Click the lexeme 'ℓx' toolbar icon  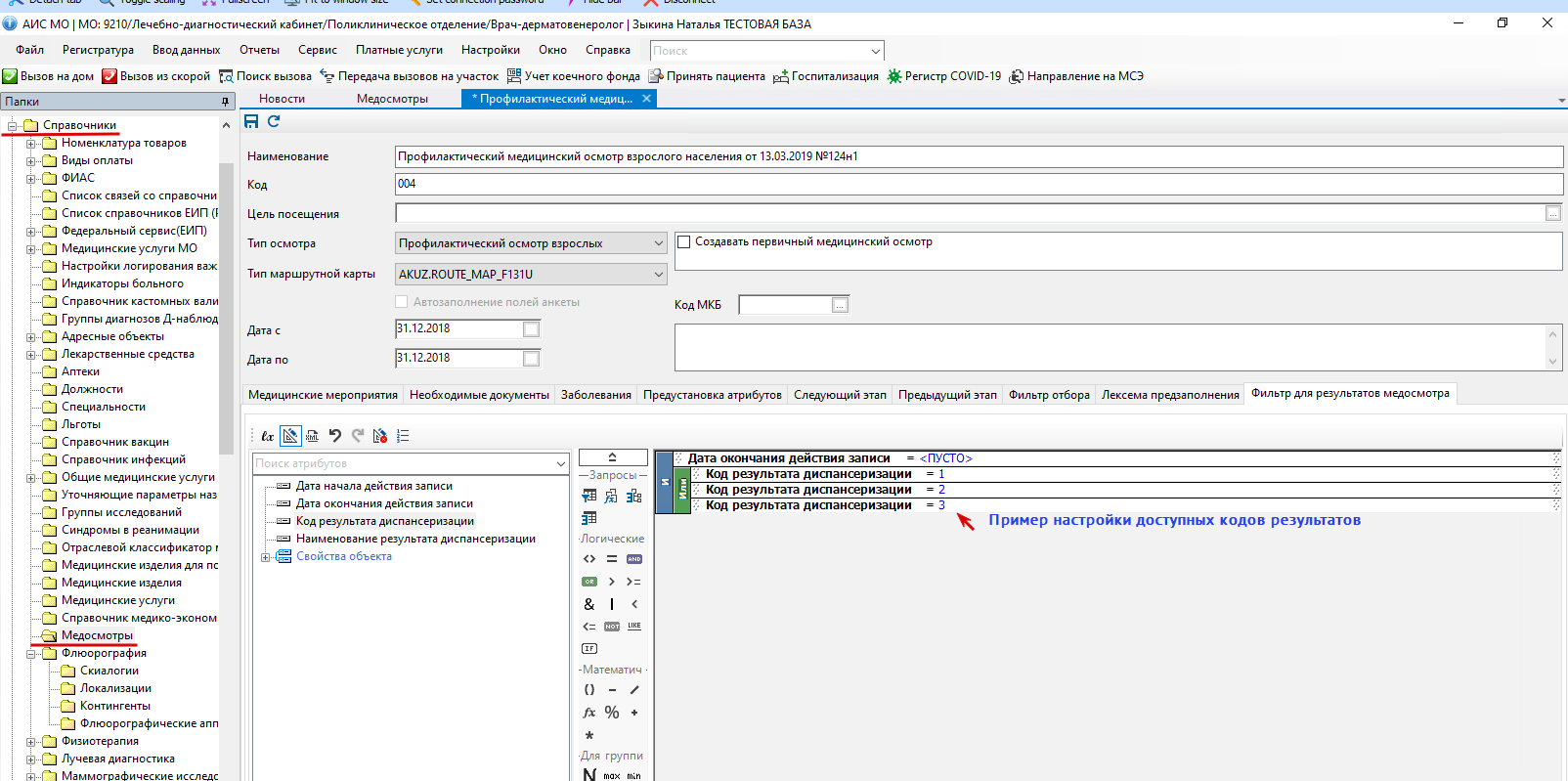coord(267,436)
